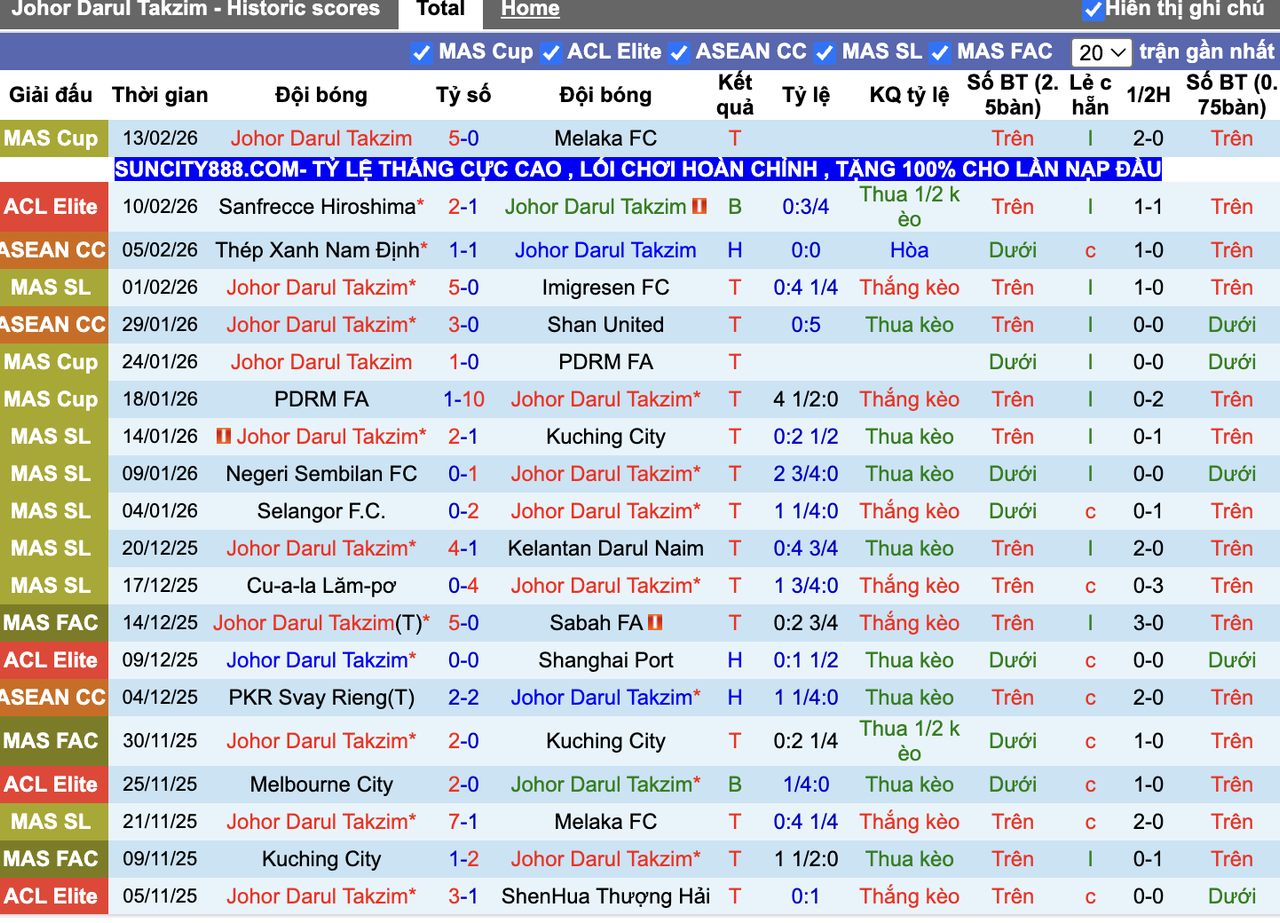1280x923 pixels.
Task: Open Imigresen FC team link
Action: point(606,287)
